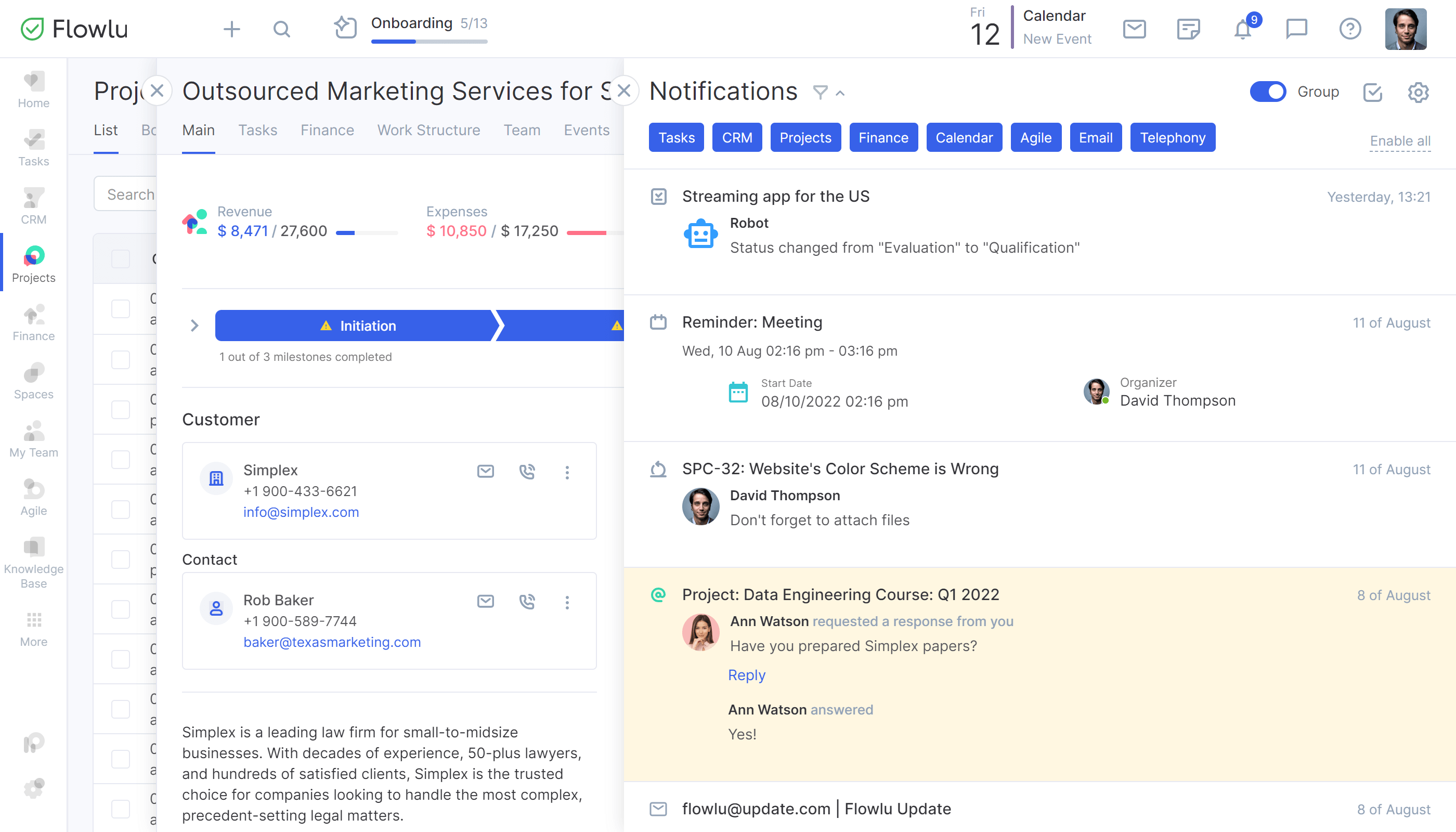Select the Finance notifications tab

tap(883, 138)
